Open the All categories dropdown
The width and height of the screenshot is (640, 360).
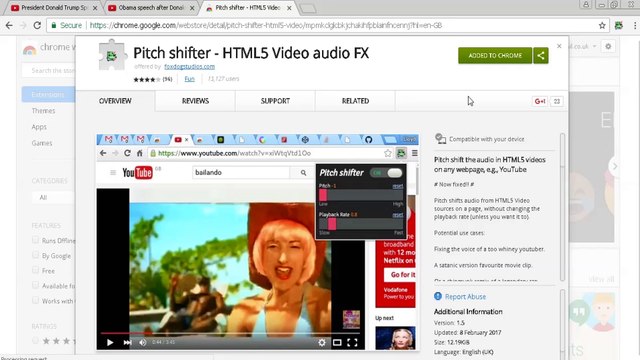pyautogui.click(x=53, y=198)
